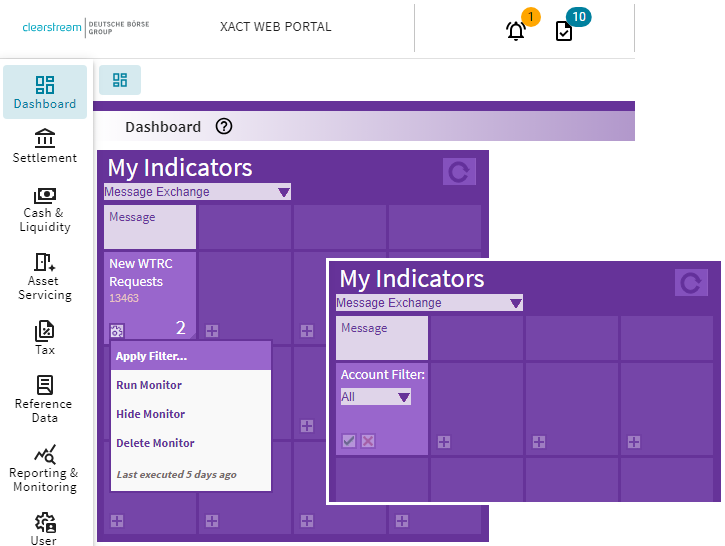Open the Asset Servicing module
Screen dimensions: 725x546
pos(45,276)
